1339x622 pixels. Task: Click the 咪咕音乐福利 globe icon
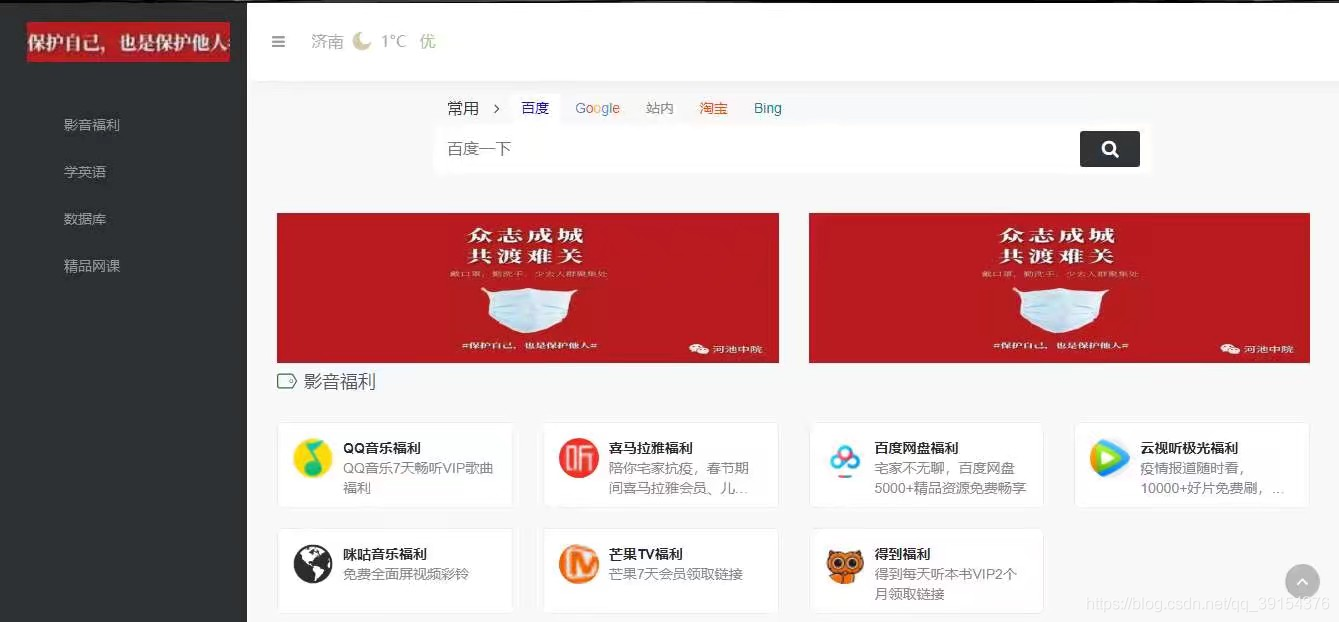click(312, 564)
